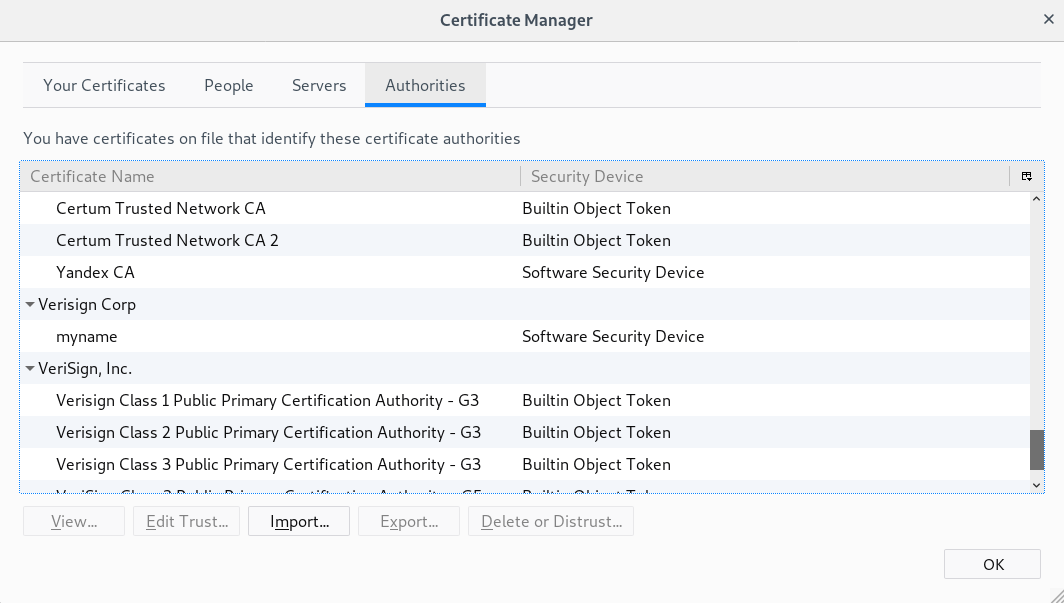Click Builtin Object Token for Class 1 G3
The height and width of the screenshot is (603, 1064).
pos(596,400)
